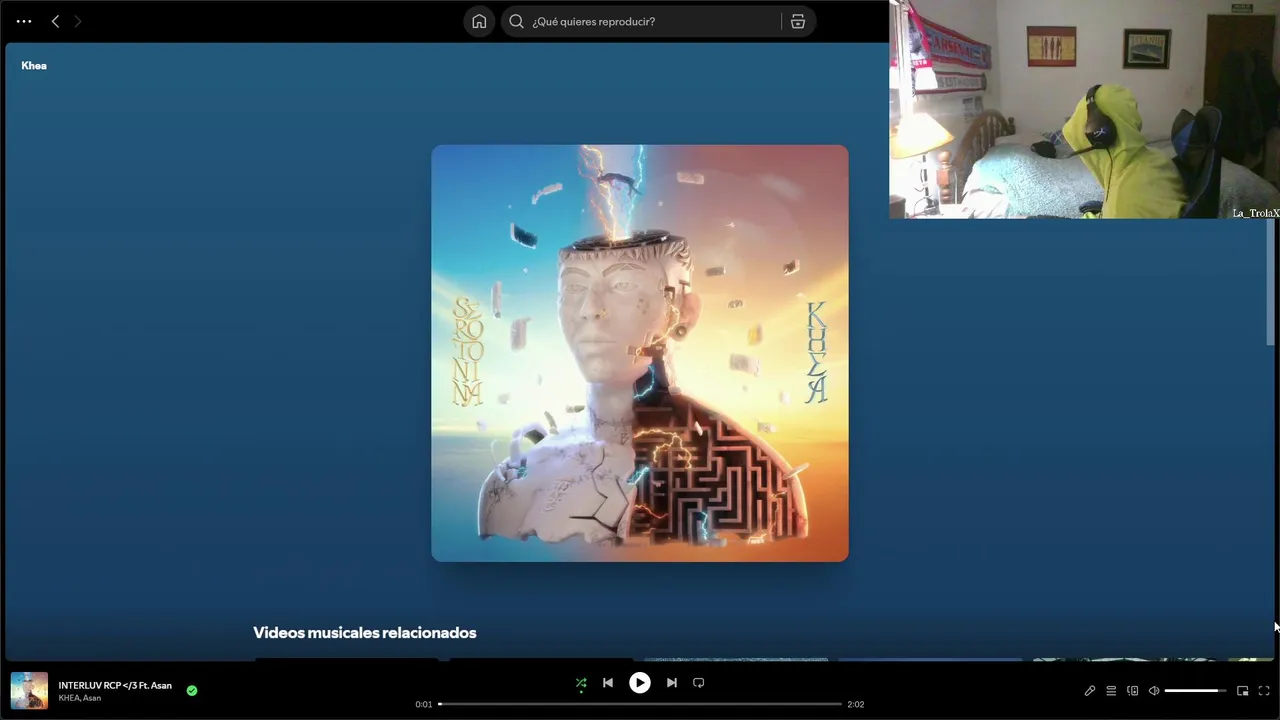Open the lyrics microphone icon
The width and height of the screenshot is (1280, 720).
click(x=1090, y=691)
